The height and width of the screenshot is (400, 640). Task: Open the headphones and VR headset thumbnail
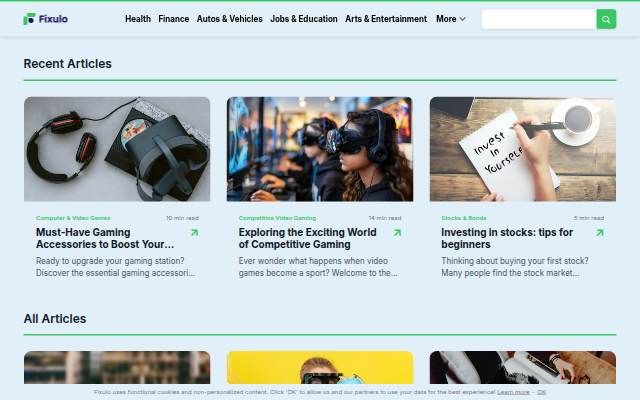(117, 149)
